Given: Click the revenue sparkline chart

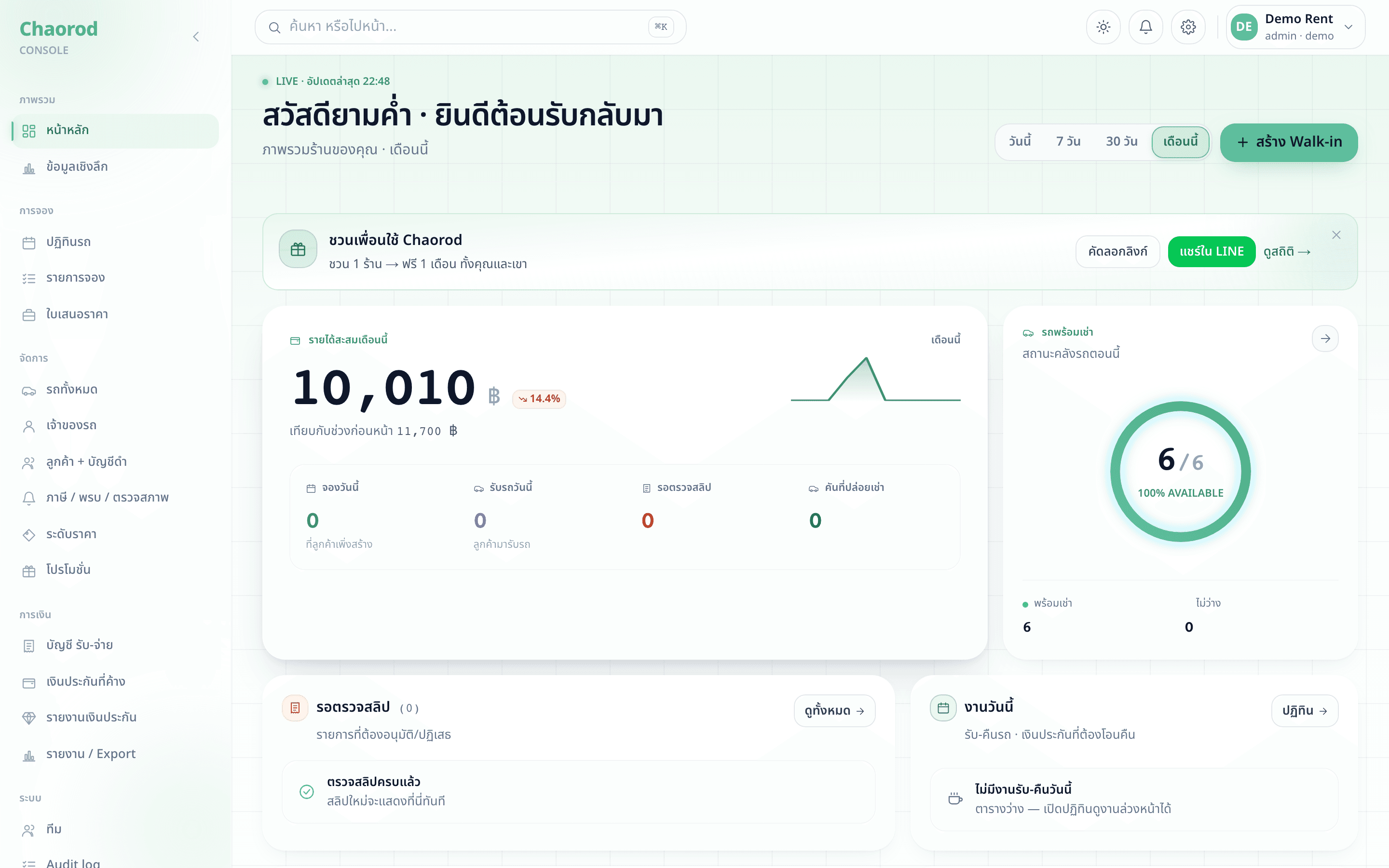Looking at the screenshot, I should point(875,379).
